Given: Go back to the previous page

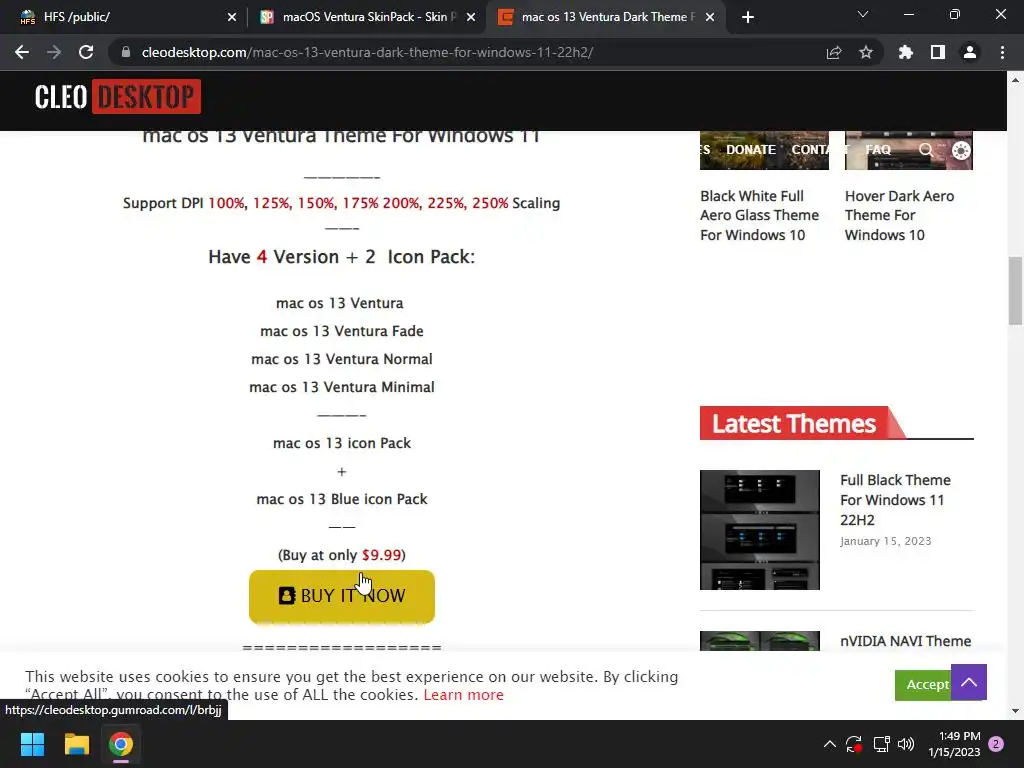Looking at the screenshot, I should coord(22,52).
